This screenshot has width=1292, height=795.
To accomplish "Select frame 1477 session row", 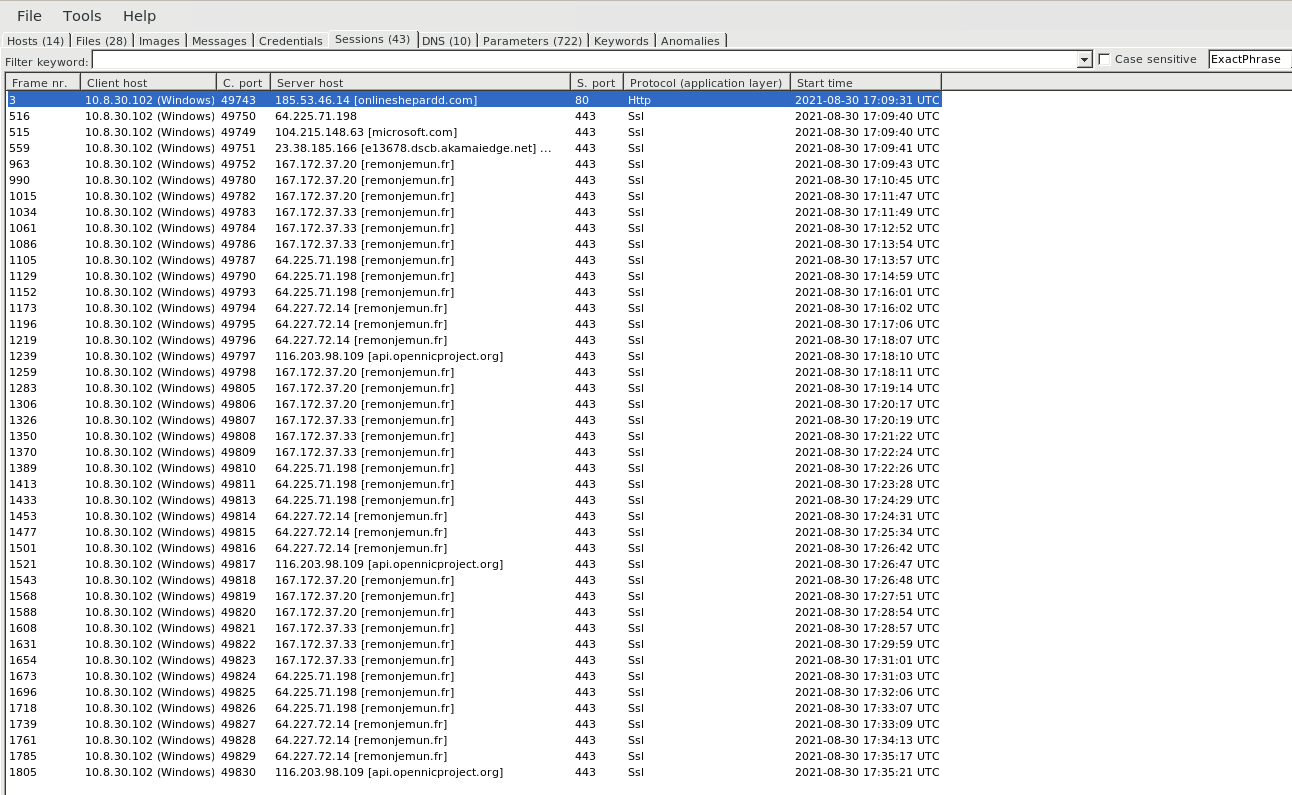I will 473,532.
